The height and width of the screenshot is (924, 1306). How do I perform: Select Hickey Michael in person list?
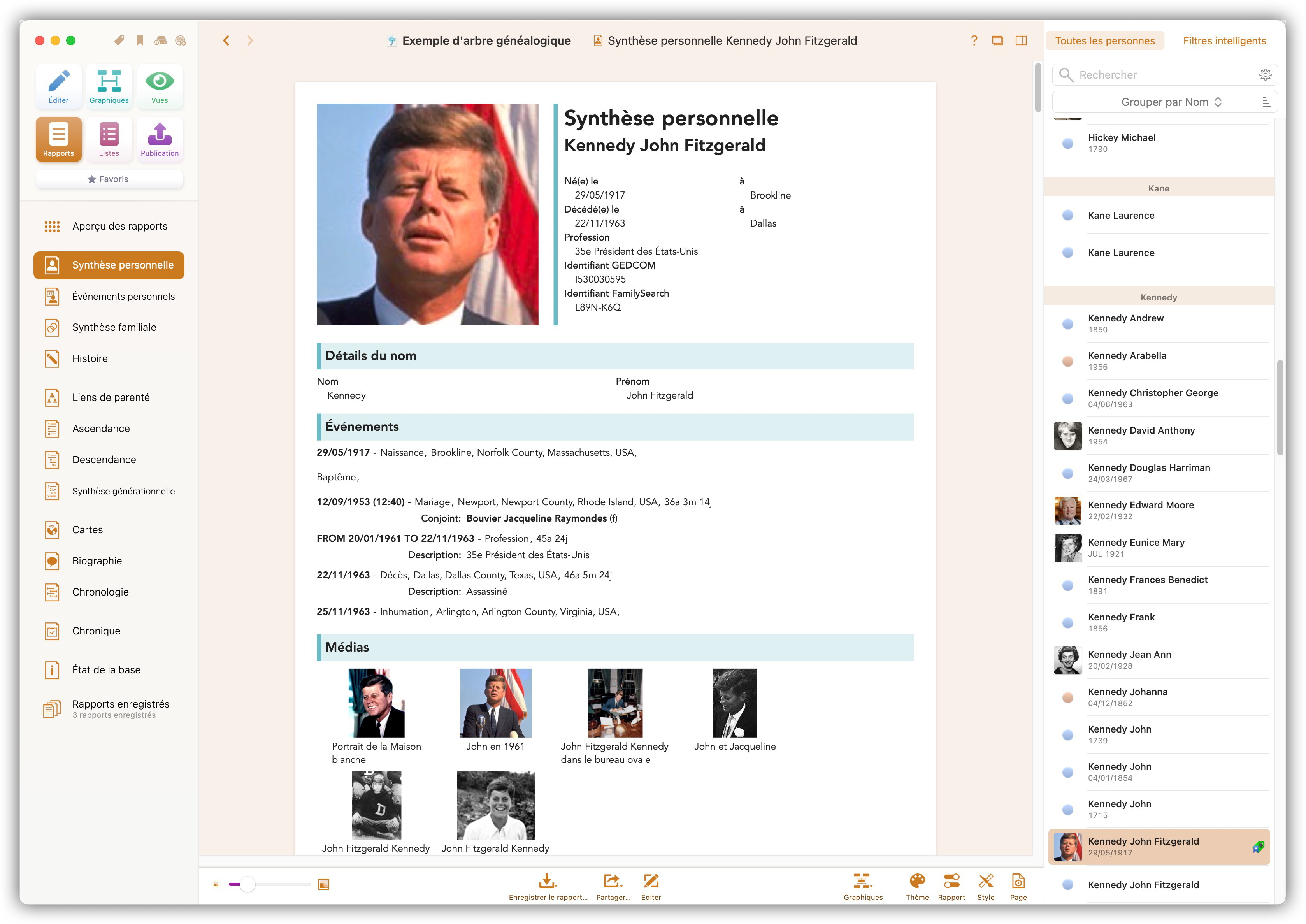click(x=1159, y=143)
